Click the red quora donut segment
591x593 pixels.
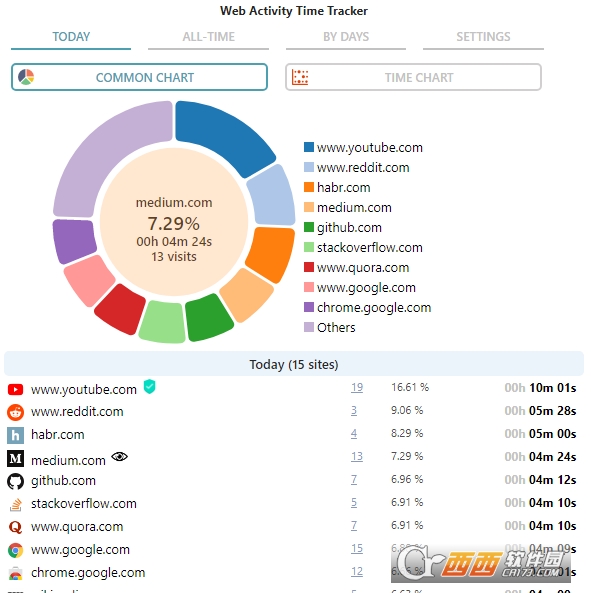click(x=120, y=310)
